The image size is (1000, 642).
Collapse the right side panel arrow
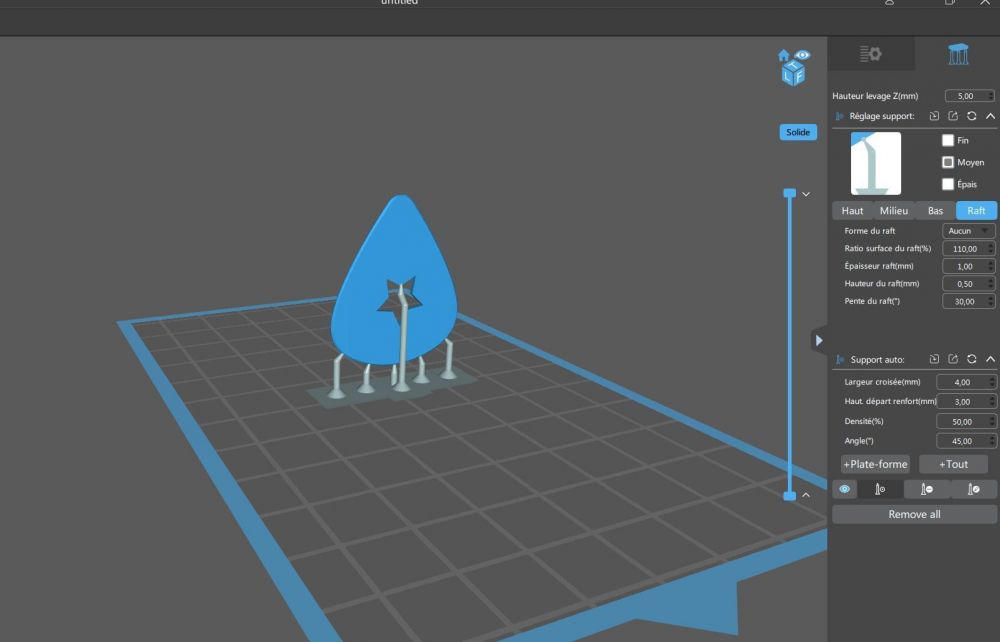(x=819, y=340)
